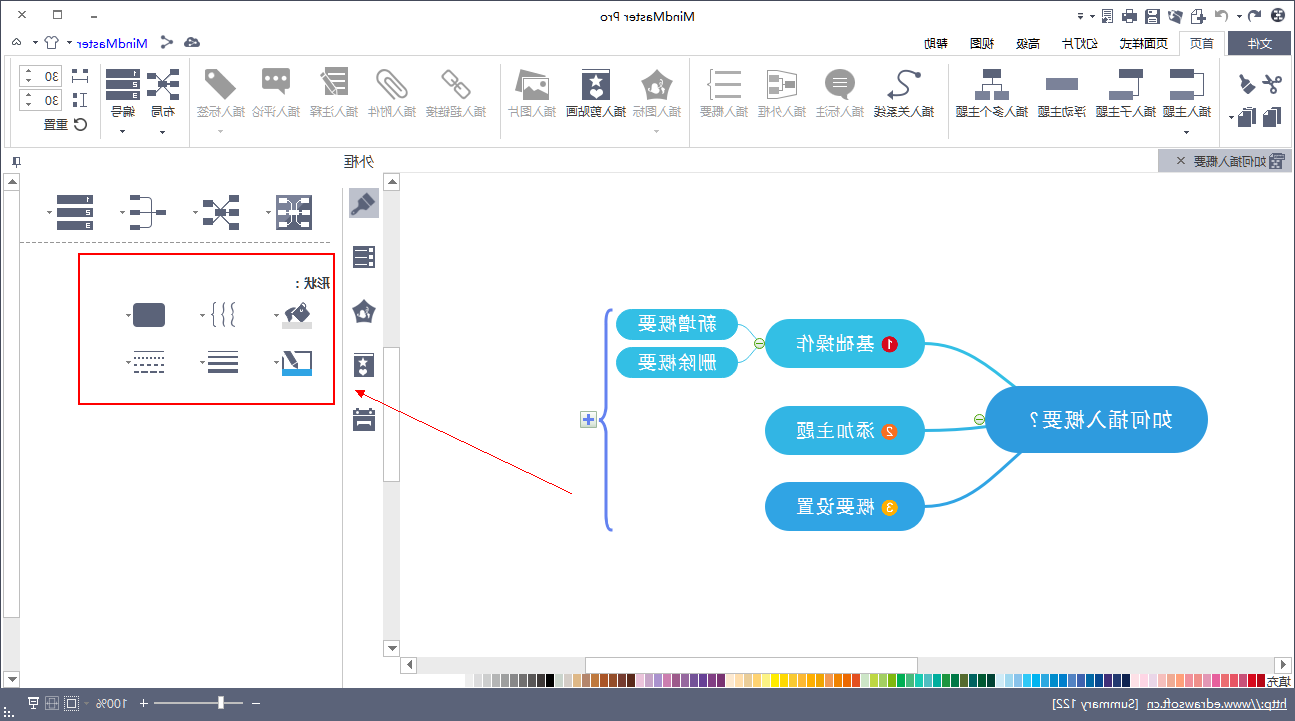Click Insert Clipart (插入剪贴画) ribbon icon
This screenshot has width=1295, height=721.
pyautogui.click(x=596, y=84)
